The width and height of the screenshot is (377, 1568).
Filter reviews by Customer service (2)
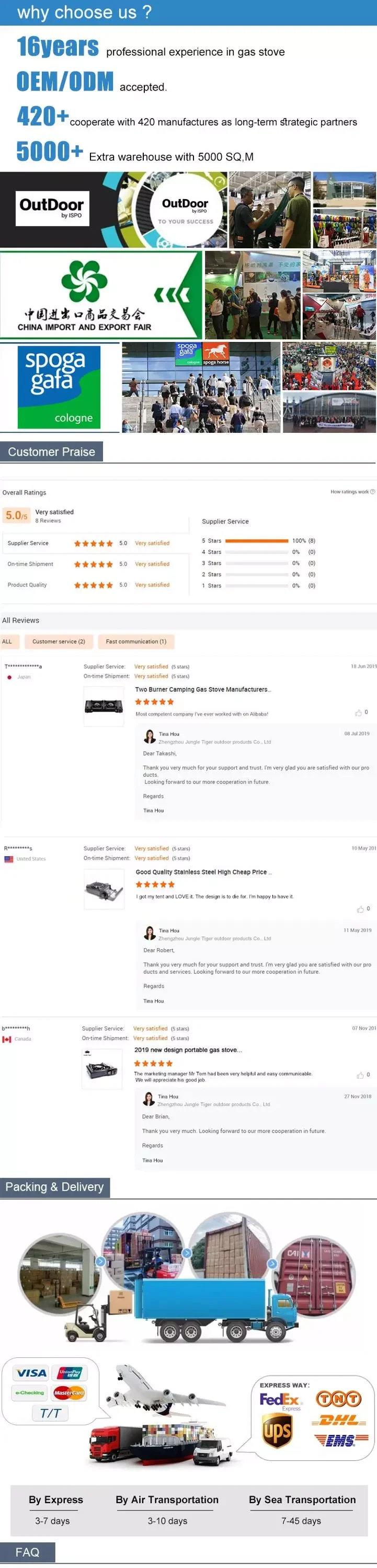point(59,641)
